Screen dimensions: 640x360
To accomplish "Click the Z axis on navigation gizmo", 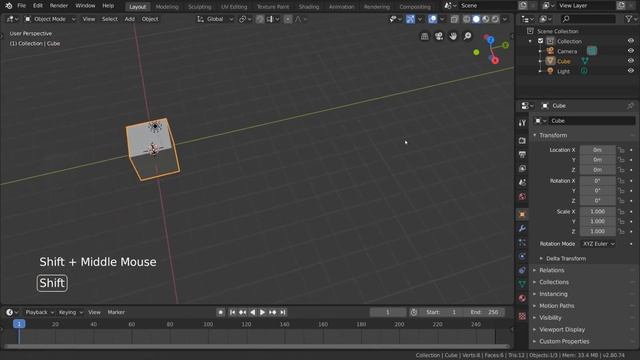I will tap(490, 40).
